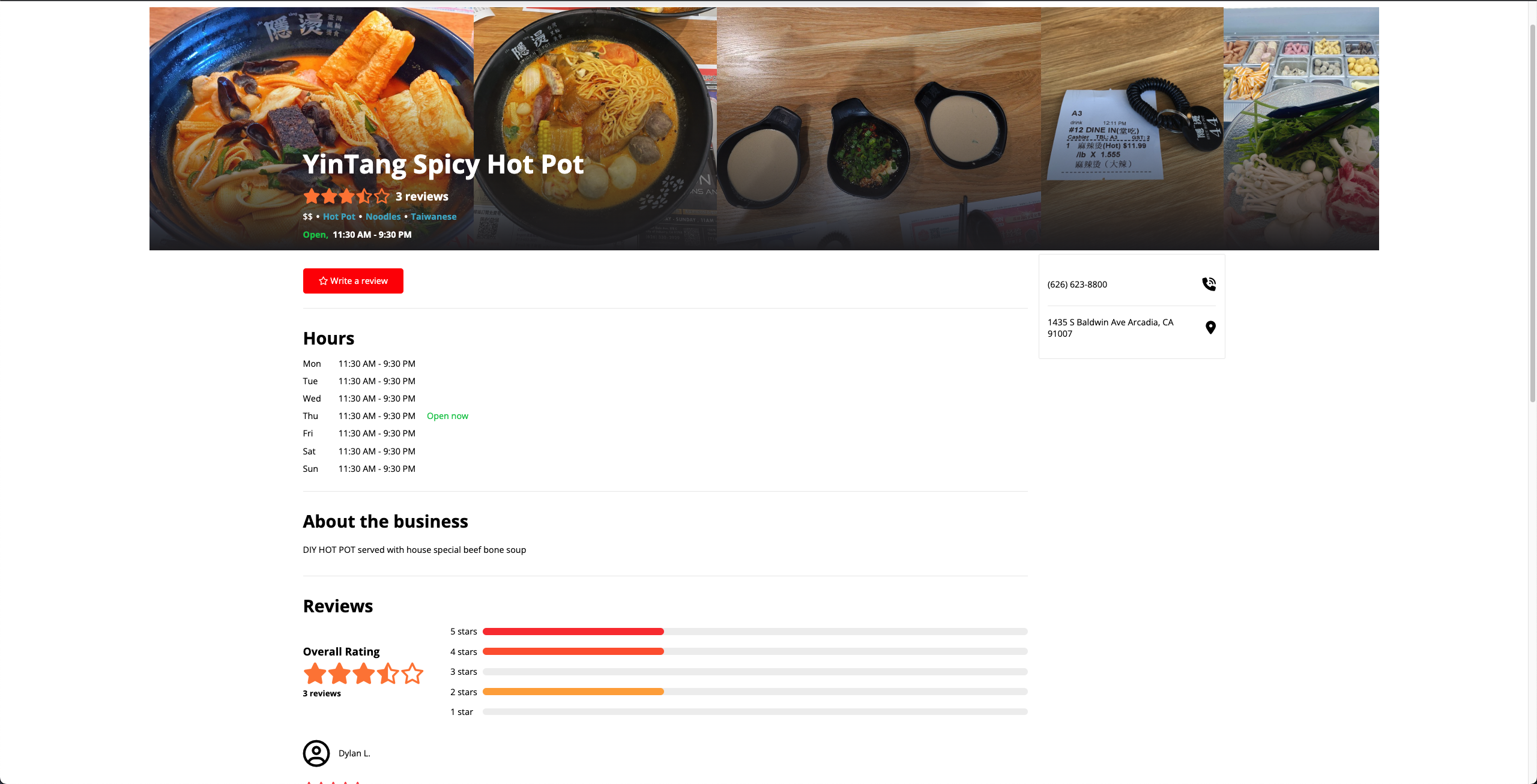Image resolution: width=1537 pixels, height=784 pixels.
Task: Click the first star in Overall Rating
Action: click(x=315, y=673)
